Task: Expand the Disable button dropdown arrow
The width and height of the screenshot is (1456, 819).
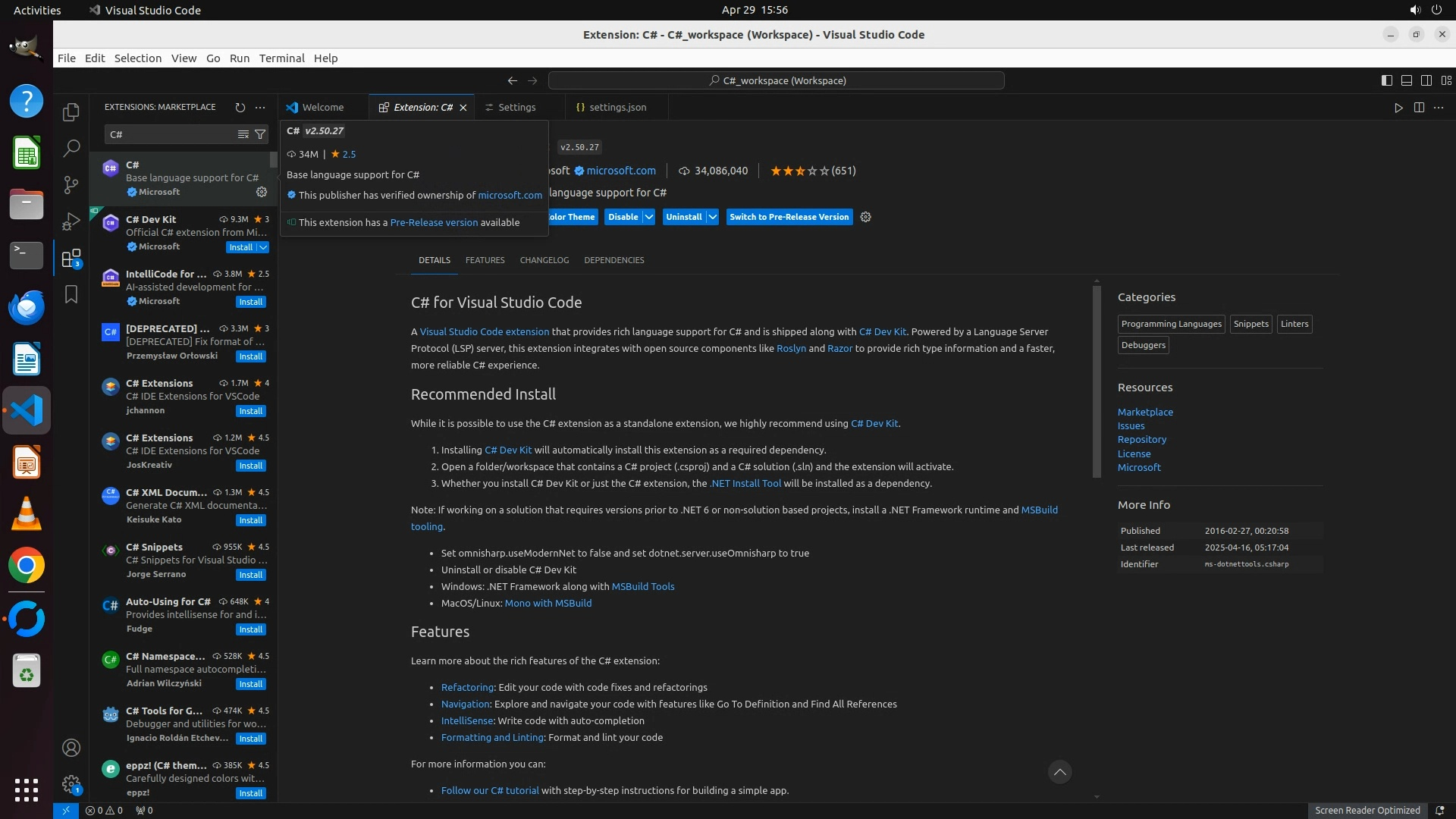Action: coord(649,217)
